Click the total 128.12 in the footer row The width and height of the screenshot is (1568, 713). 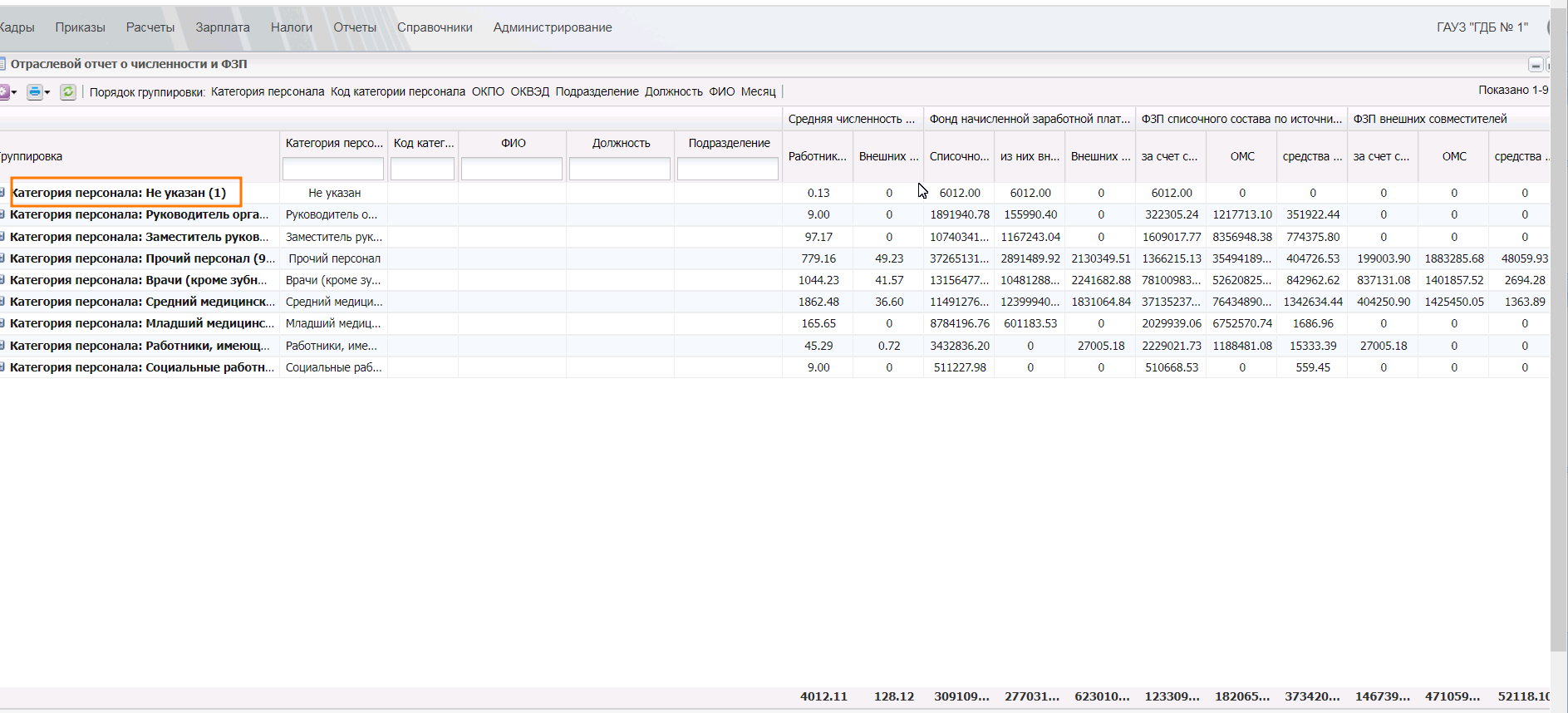894,696
